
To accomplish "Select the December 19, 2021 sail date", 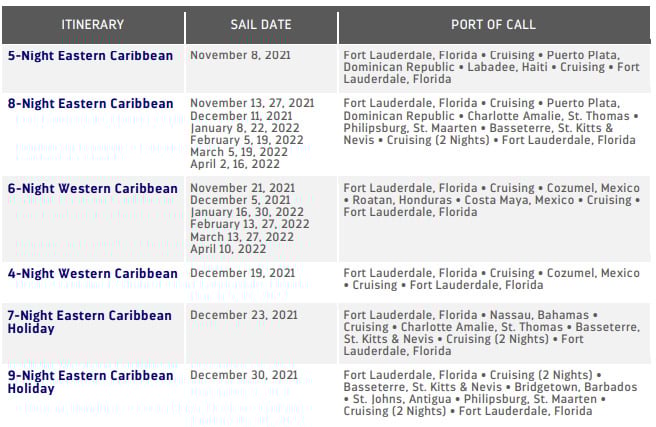I will [x=243, y=273].
